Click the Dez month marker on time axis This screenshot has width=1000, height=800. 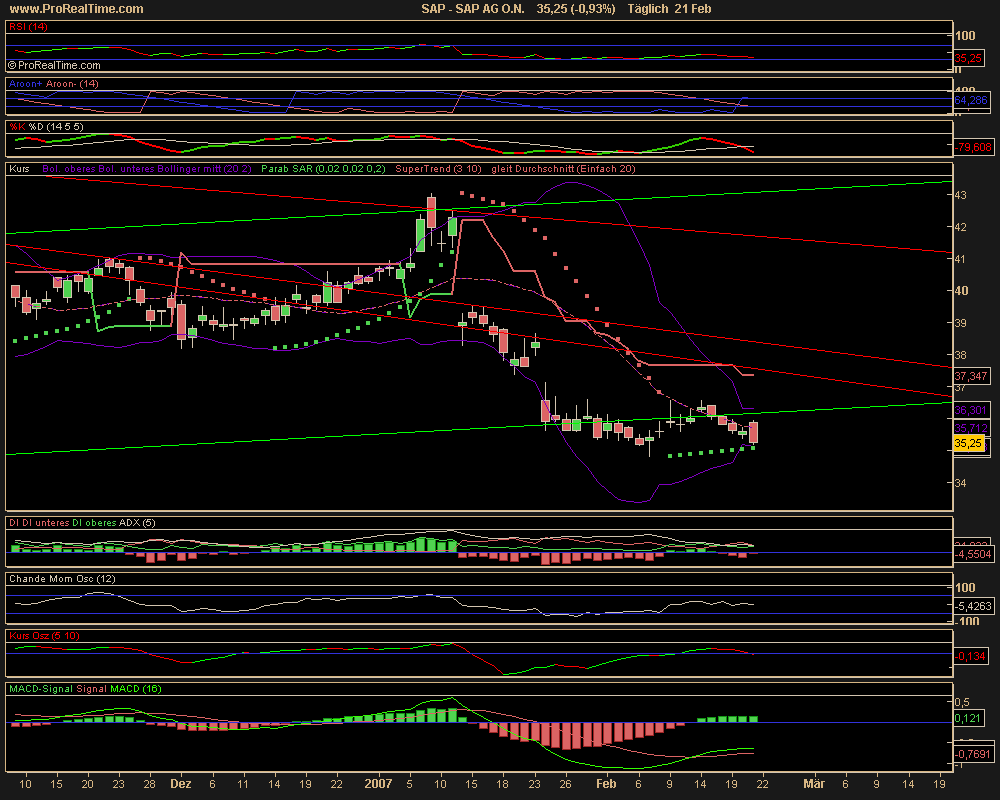[181, 785]
